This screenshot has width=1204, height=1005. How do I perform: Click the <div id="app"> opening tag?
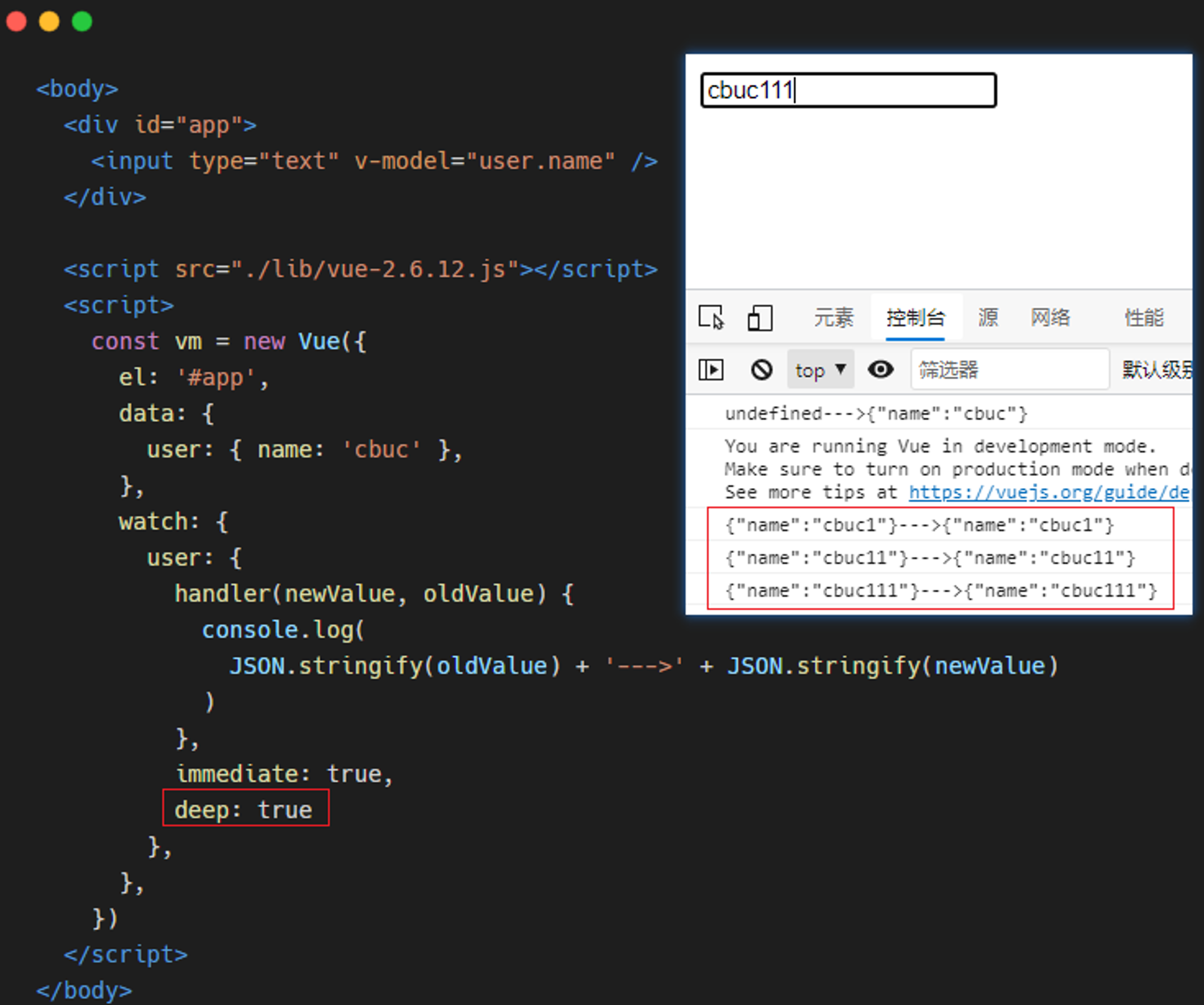point(160,125)
